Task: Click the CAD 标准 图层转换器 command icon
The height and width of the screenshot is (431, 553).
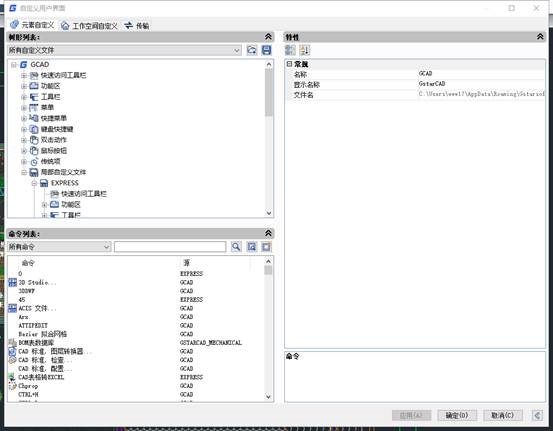Action: (x=12, y=351)
